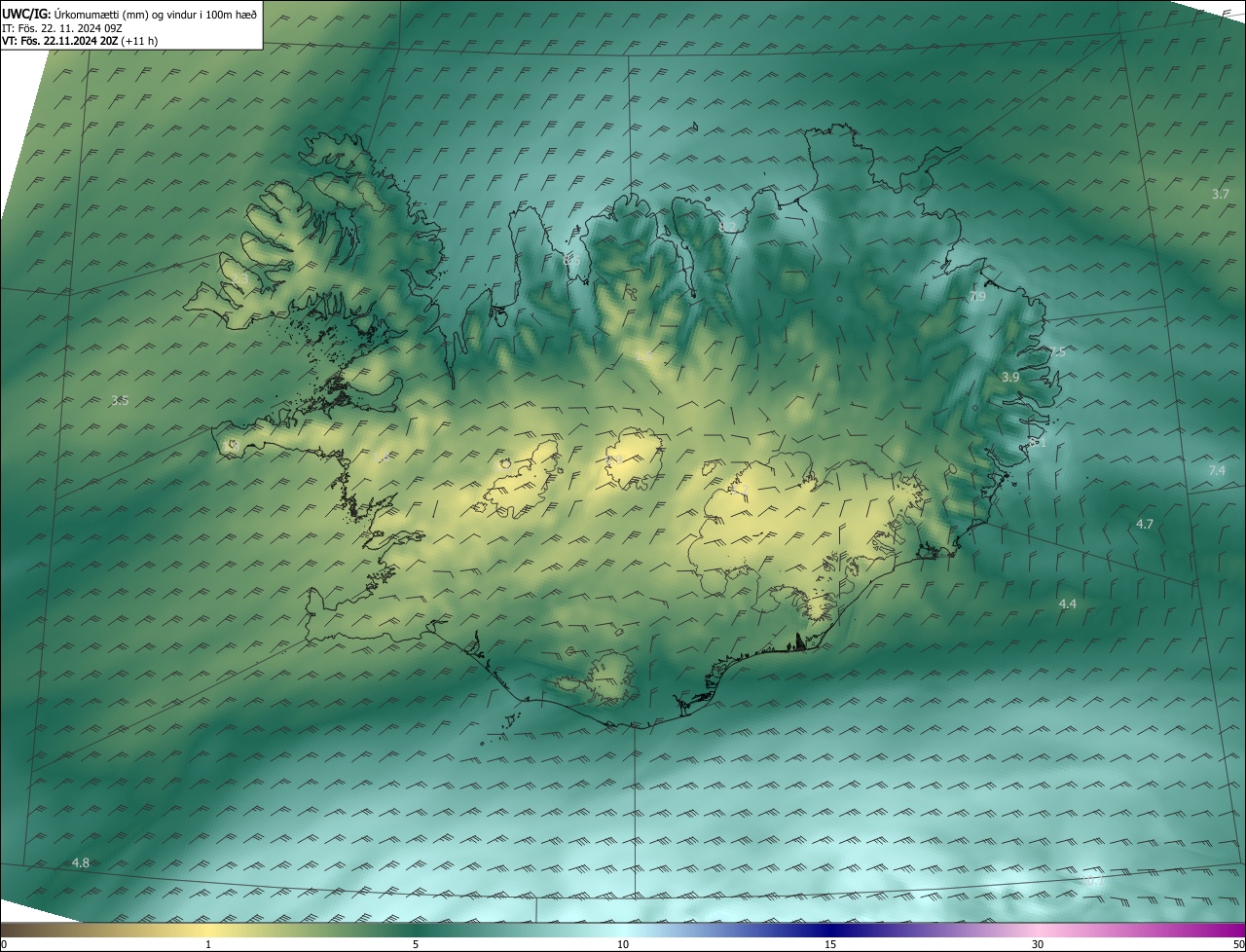Click the 7.5 value off the east coast

click(x=1057, y=352)
